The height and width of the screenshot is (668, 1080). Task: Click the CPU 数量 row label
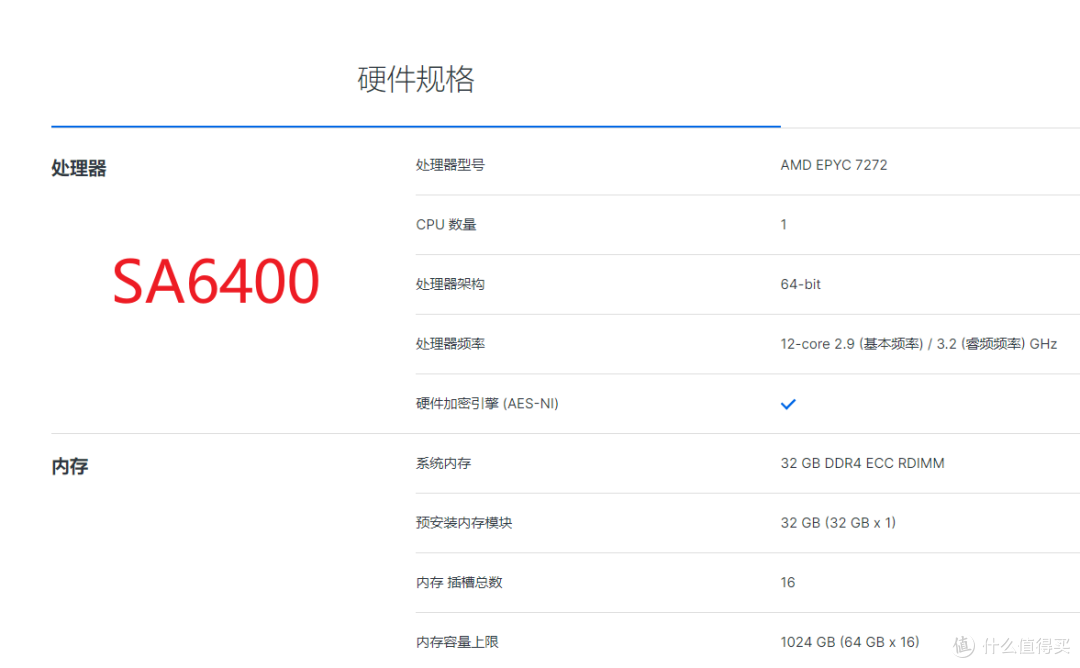click(448, 224)
